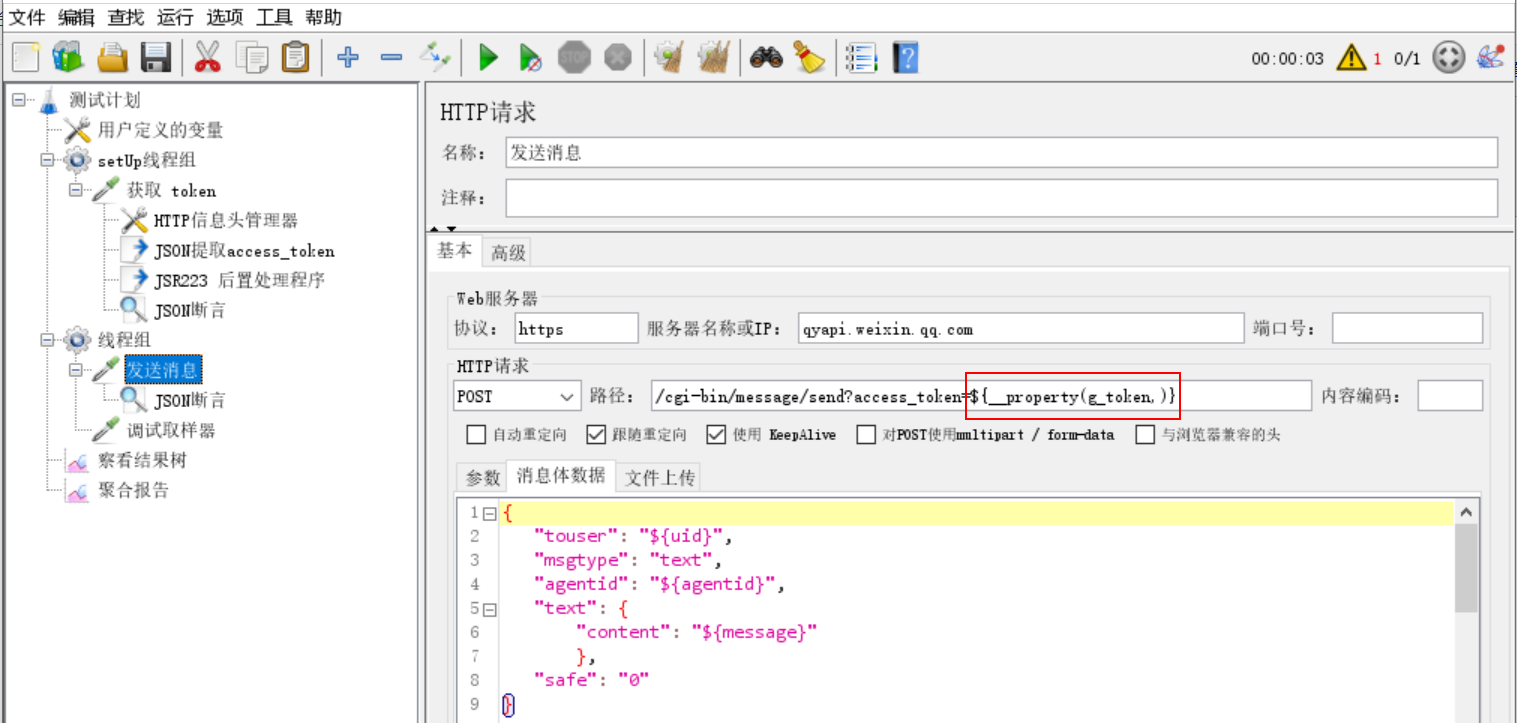Click the Open file folder icon
Viewport: 1517px width, 723px height.
click(x=112, y=56)
